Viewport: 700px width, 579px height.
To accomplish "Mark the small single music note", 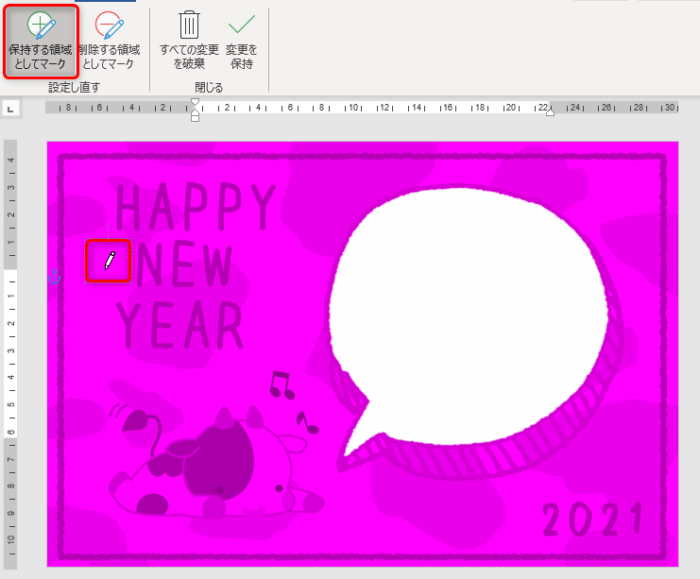I will (x=307, y=421).
